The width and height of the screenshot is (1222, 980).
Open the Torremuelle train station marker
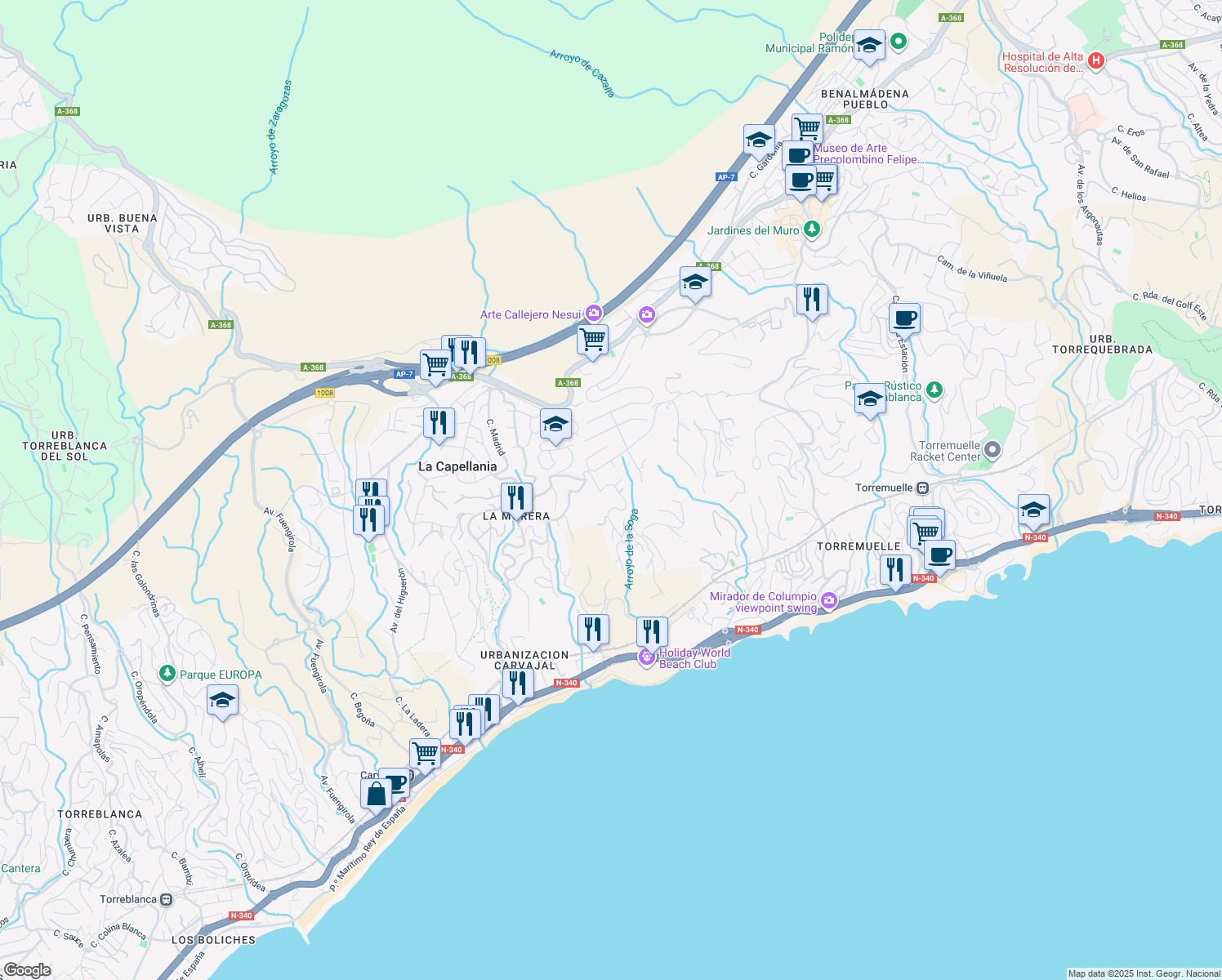(x=924, y=487)
